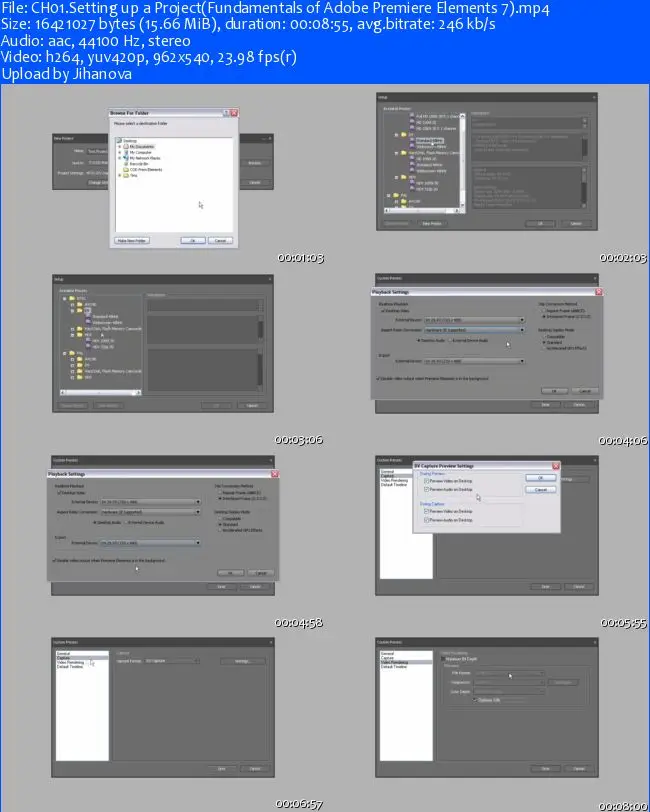Select Repeat Frame (ABBCD) radio in 00:04:06 frame
650x812 pixels.
point(543,310)
